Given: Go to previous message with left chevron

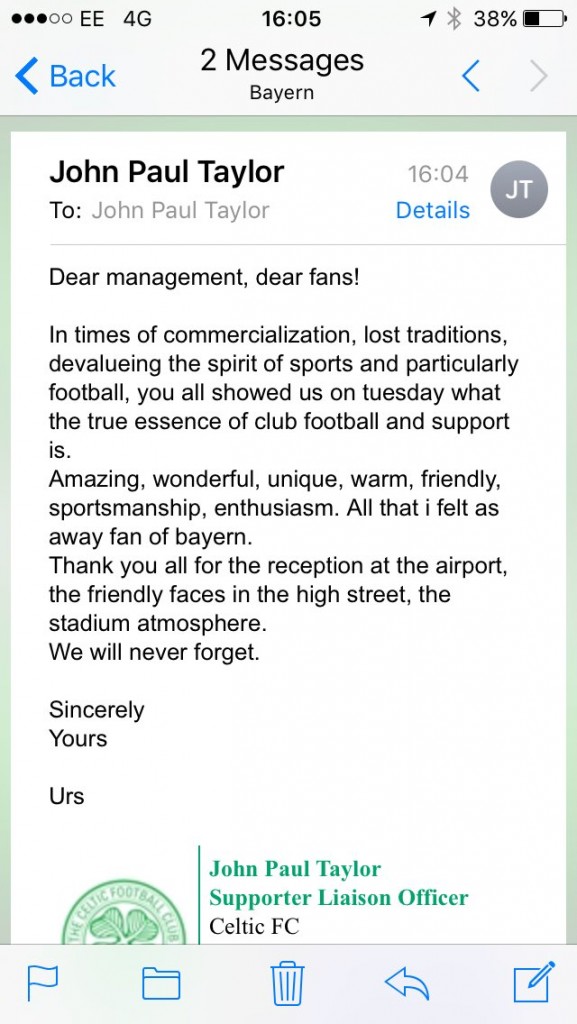Looking at the screenshot, I should tap(471, 76).
